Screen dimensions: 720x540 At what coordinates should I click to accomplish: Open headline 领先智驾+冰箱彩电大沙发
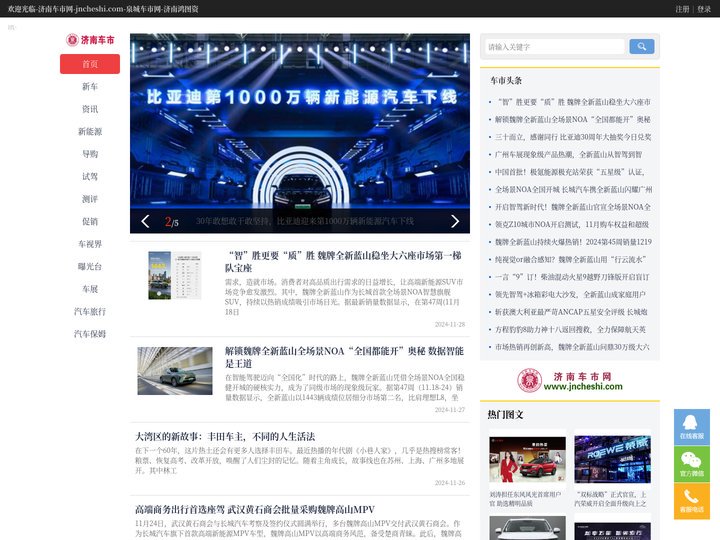click(570, 294)
